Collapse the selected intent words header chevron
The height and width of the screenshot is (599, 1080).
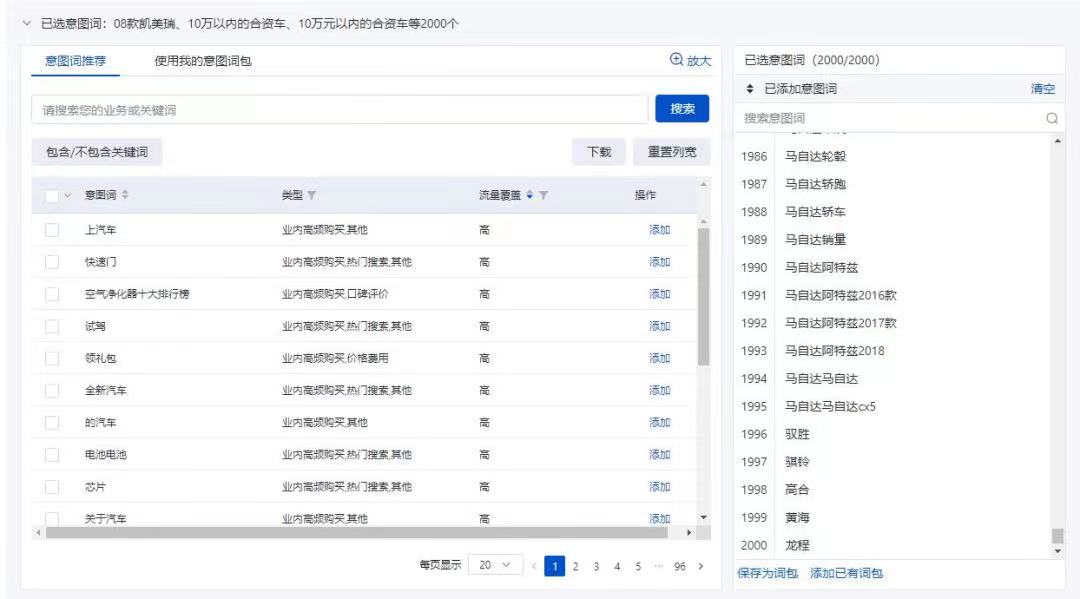coord(26,23)
